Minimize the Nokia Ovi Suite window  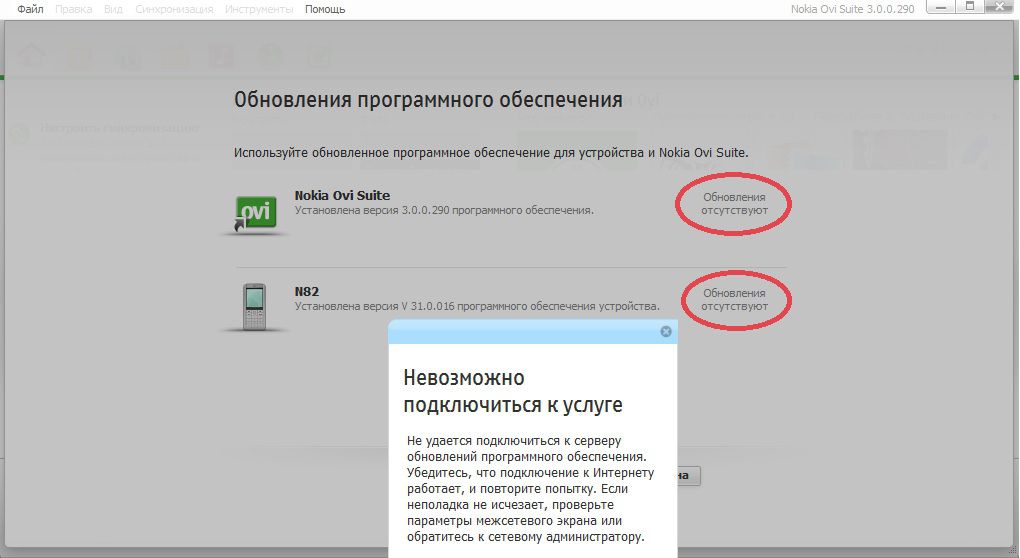point(941,7)
